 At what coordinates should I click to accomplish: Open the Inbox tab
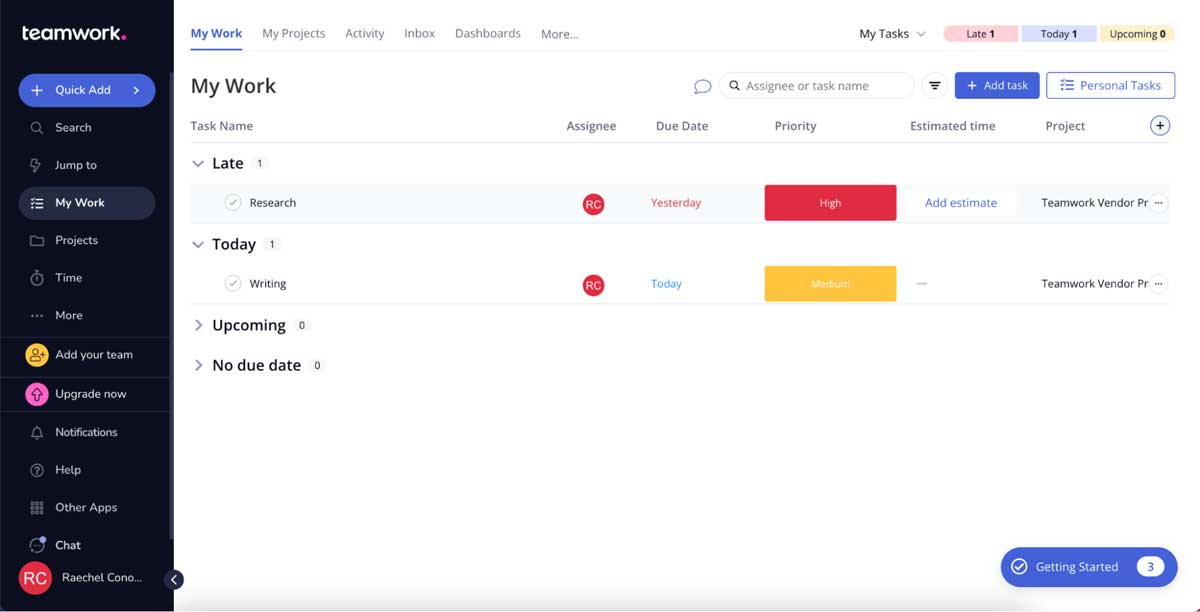point(419,33)
